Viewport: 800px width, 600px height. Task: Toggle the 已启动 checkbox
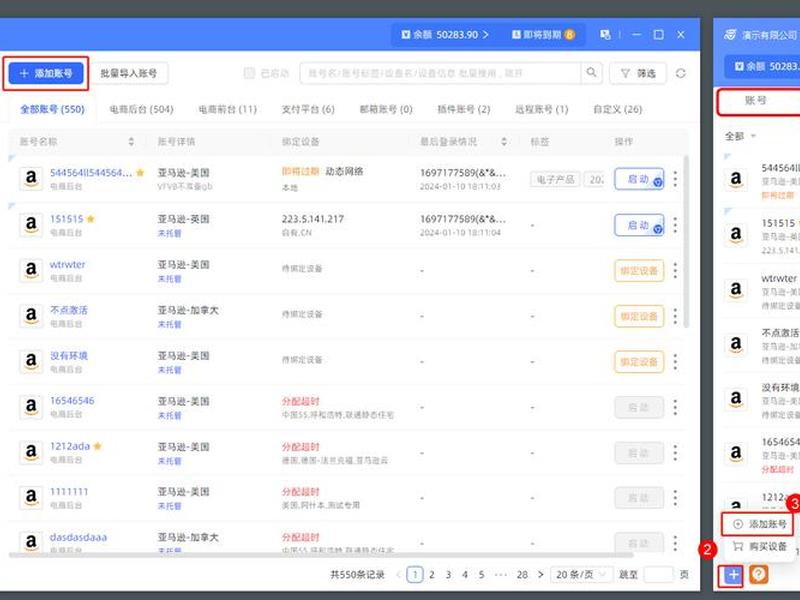[x=249, y=73]
